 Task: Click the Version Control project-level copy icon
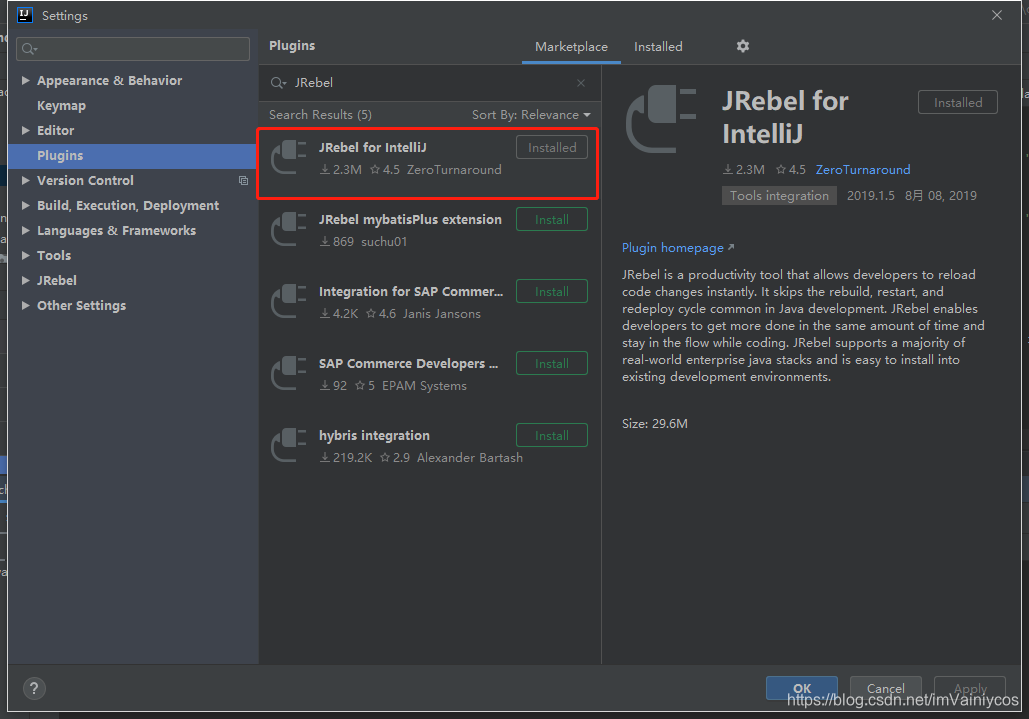(243, 180)
